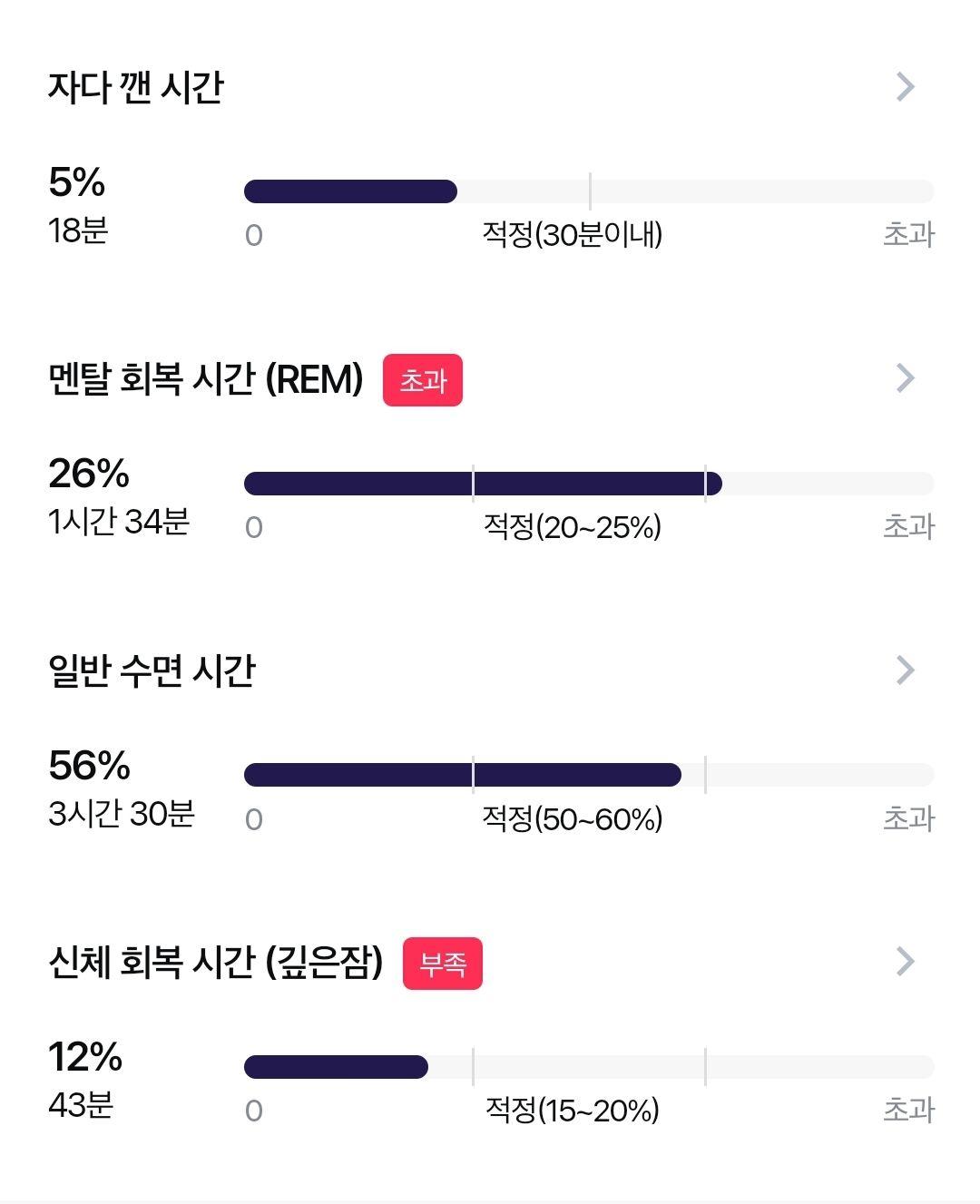Tap the 3시간 30분 light sleep duration text

click(x=122, y=814)
